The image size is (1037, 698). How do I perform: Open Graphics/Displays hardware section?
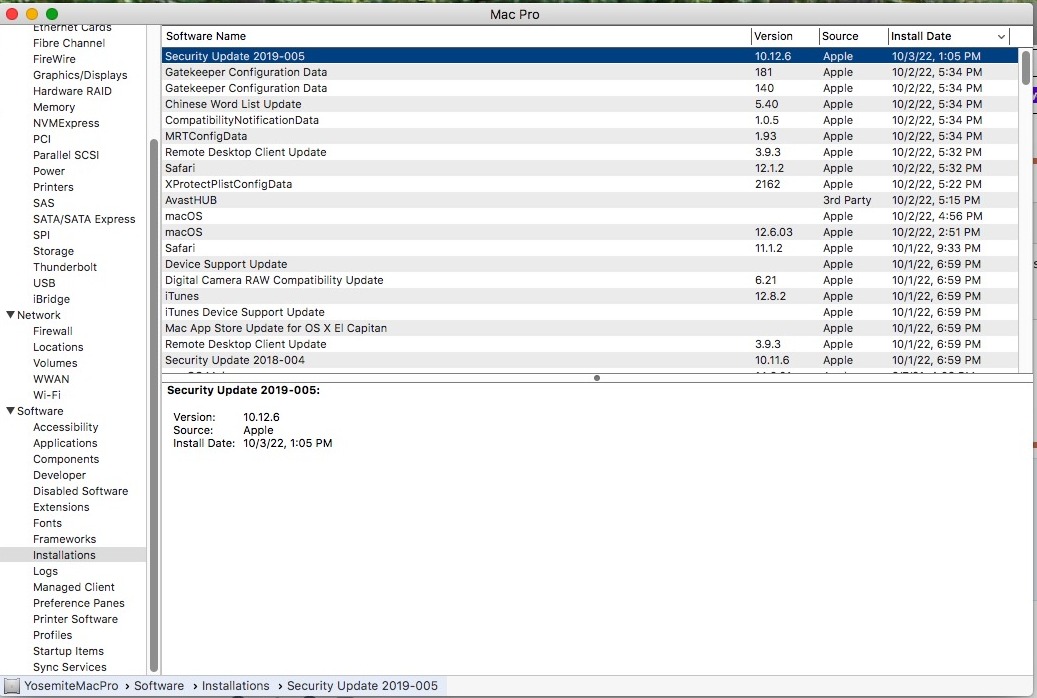tap(80, 75)
